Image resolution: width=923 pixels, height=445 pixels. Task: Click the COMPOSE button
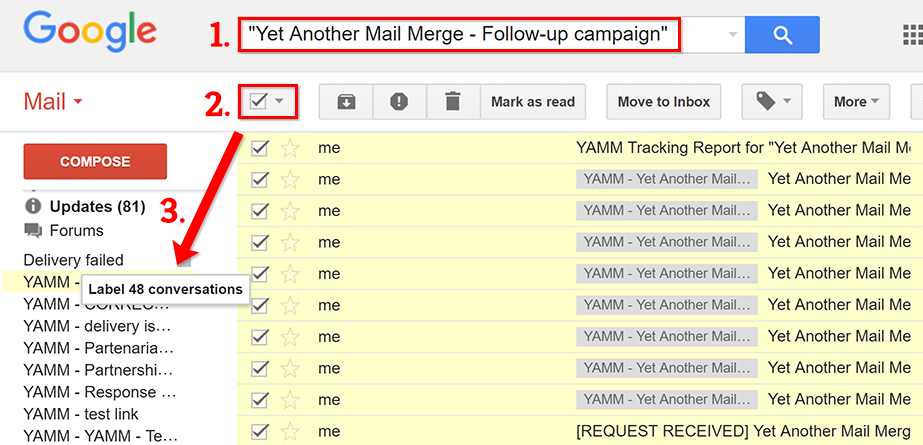[x=95, y=161]
